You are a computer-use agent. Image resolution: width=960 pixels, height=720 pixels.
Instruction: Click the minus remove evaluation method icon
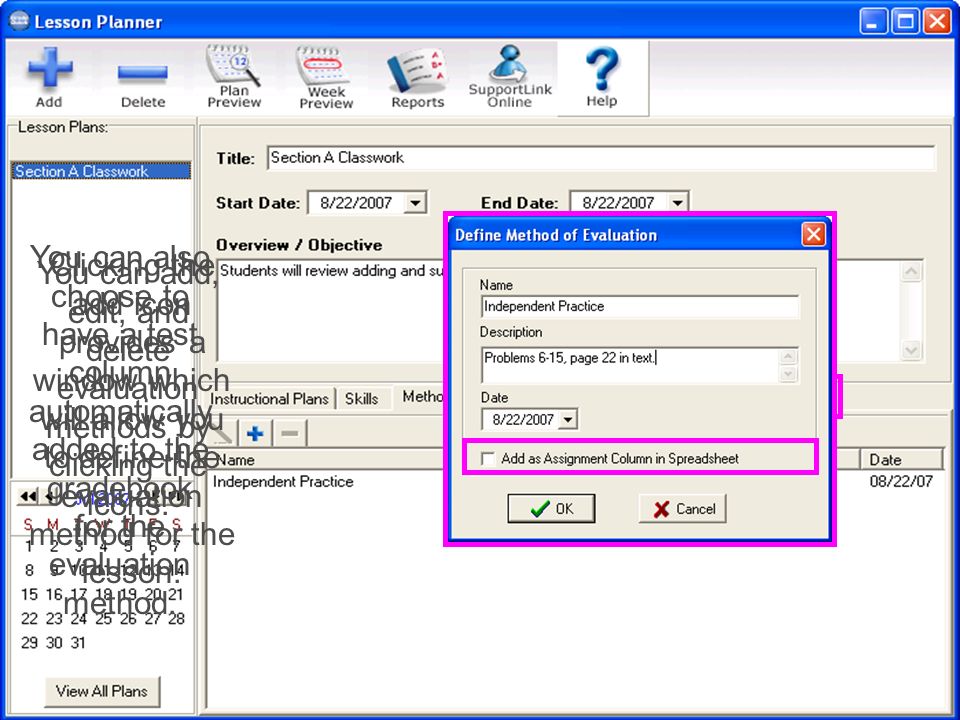tap(290, 433)
